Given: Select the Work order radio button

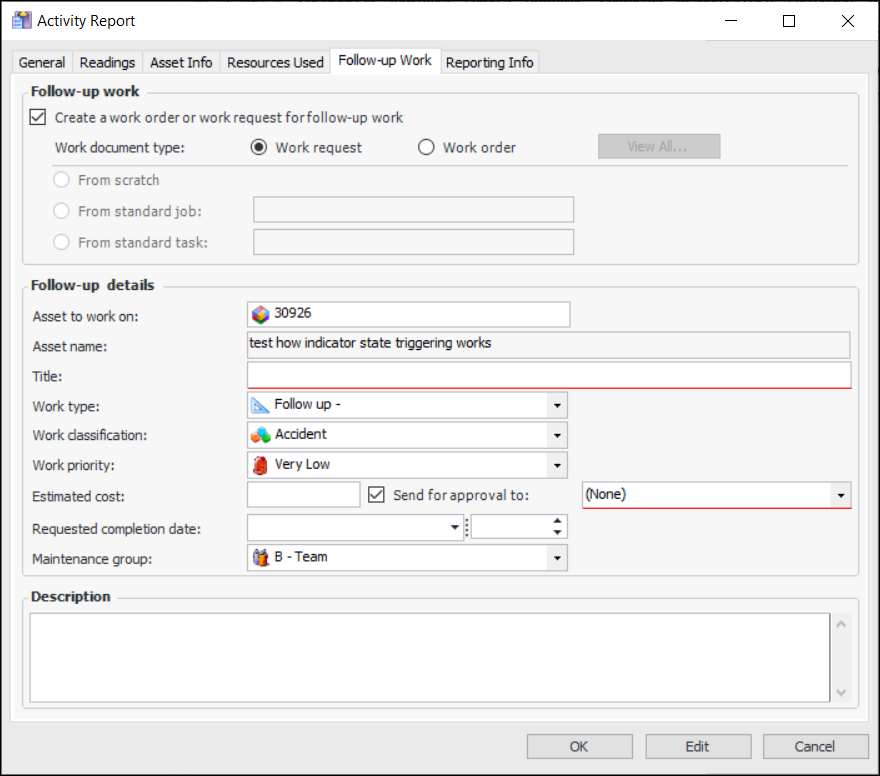Looking at the screenshot, I should coord(426,147).
